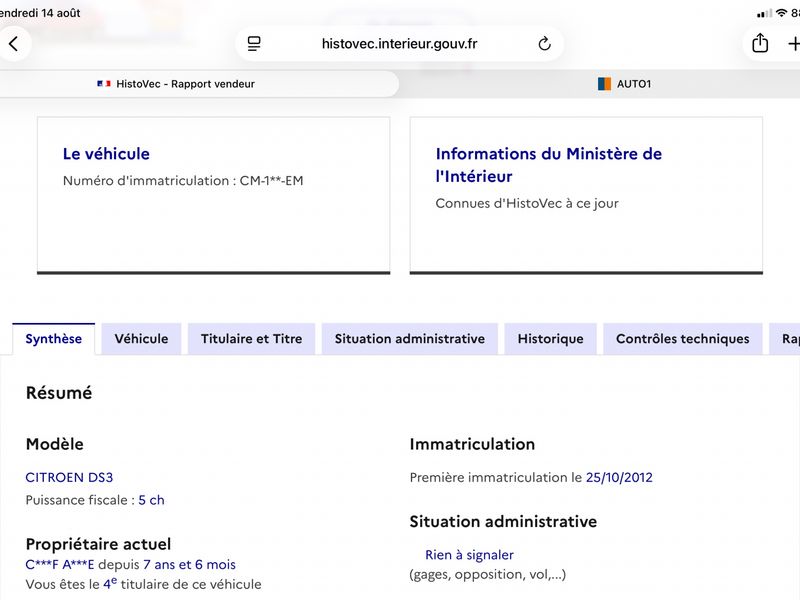Click the Rien à signaler status

tap(469, 555)
